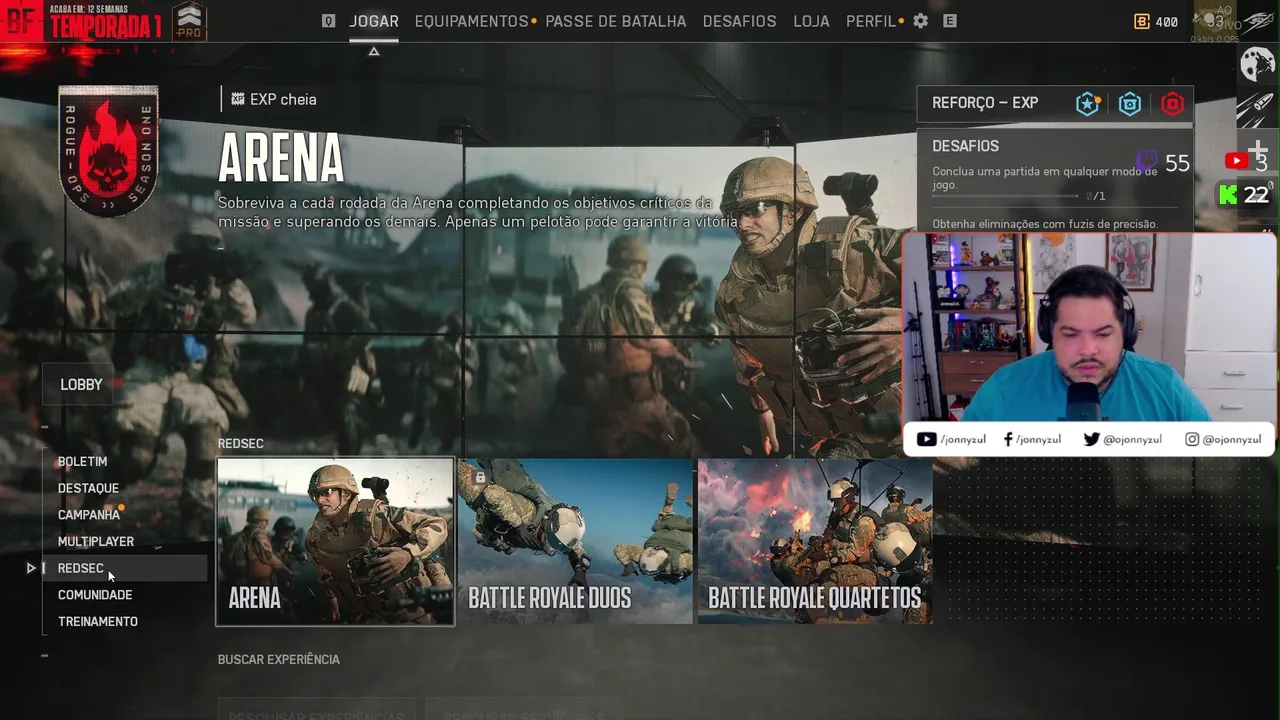The image size is (1280, 720).
Task: Click the large ARENA title
Action: click(x=281, y=158)
